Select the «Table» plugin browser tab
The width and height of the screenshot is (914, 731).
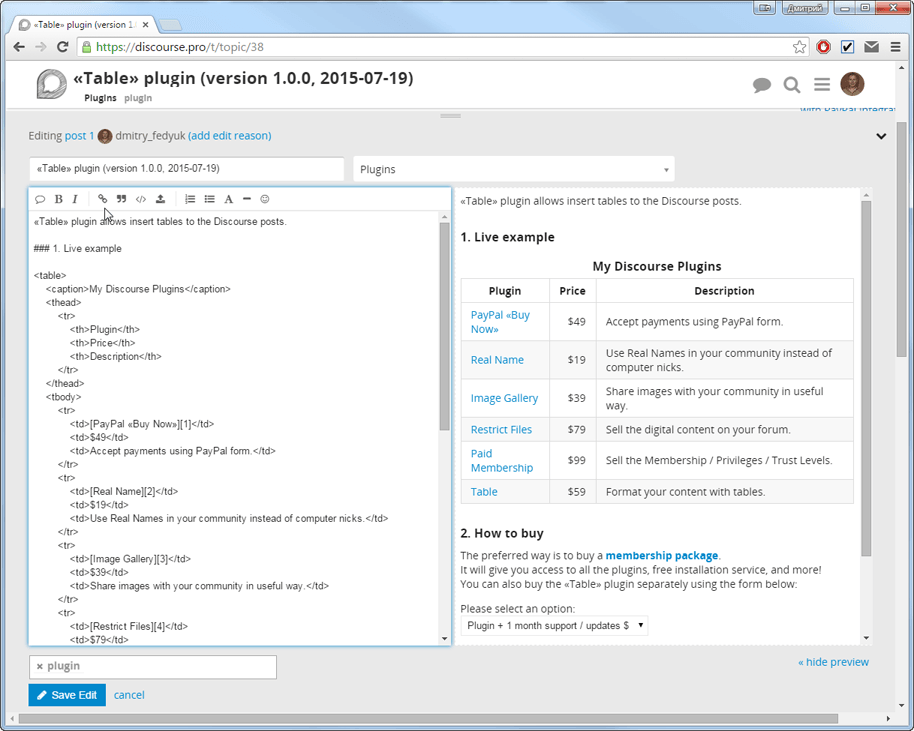click(85, 24)
